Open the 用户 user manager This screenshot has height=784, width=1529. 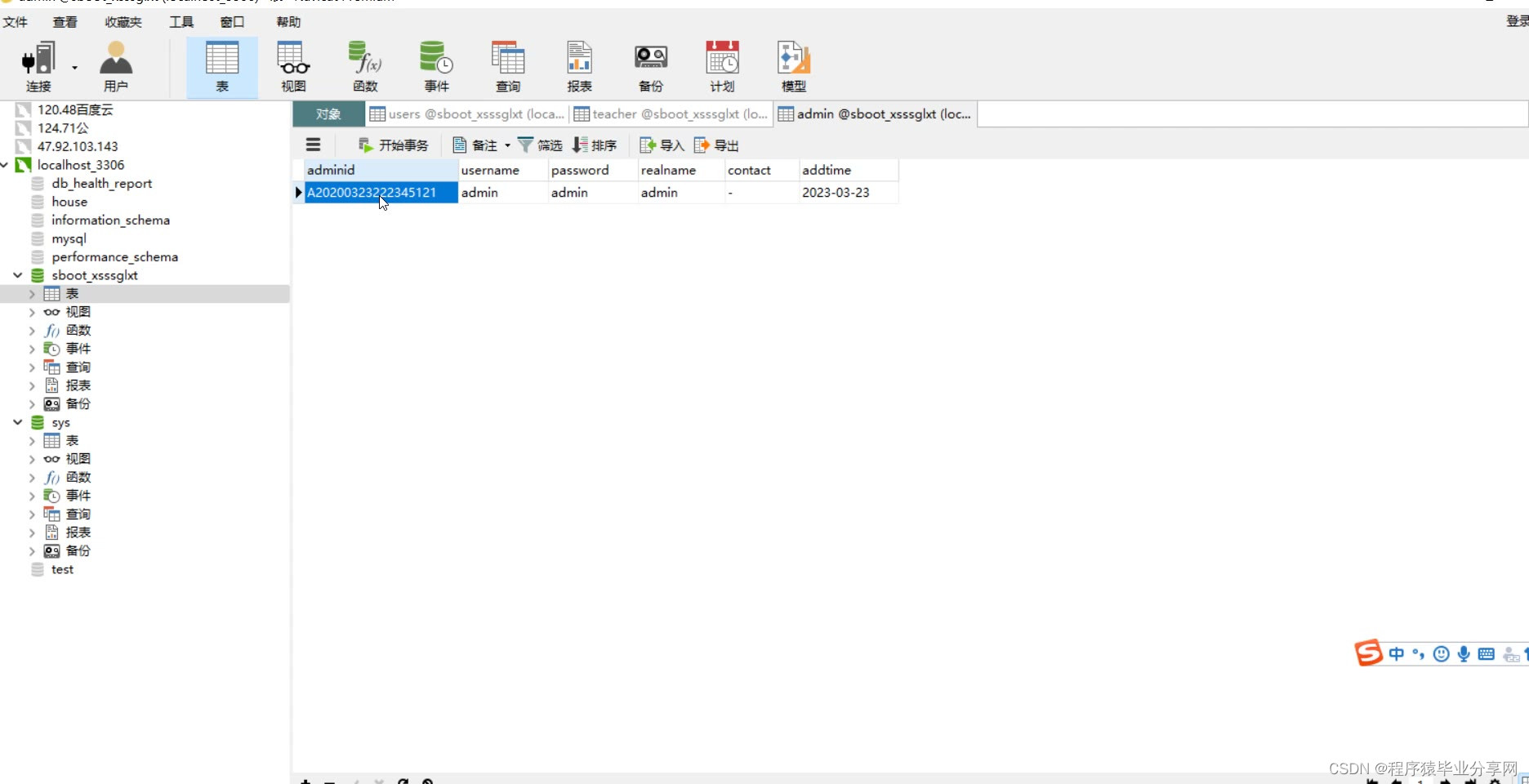click(x=115, y=67)
